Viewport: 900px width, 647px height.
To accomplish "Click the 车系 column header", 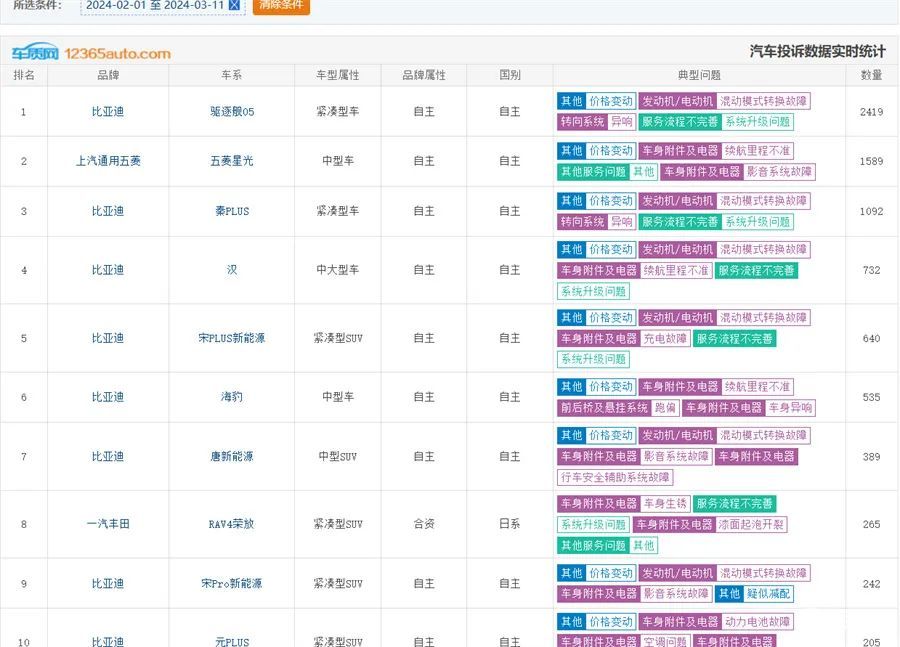I will [x=231, y=75].
